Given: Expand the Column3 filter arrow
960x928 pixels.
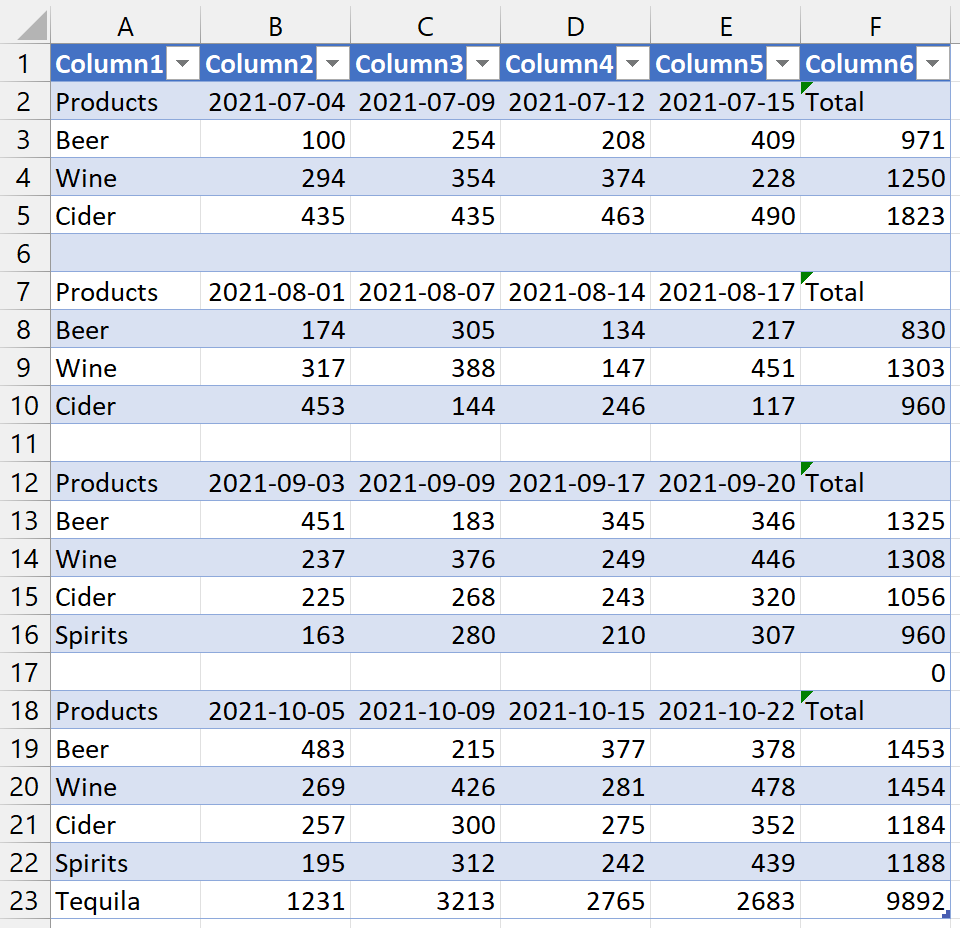Looking at the screenshot, I should (x=482, y=63).
